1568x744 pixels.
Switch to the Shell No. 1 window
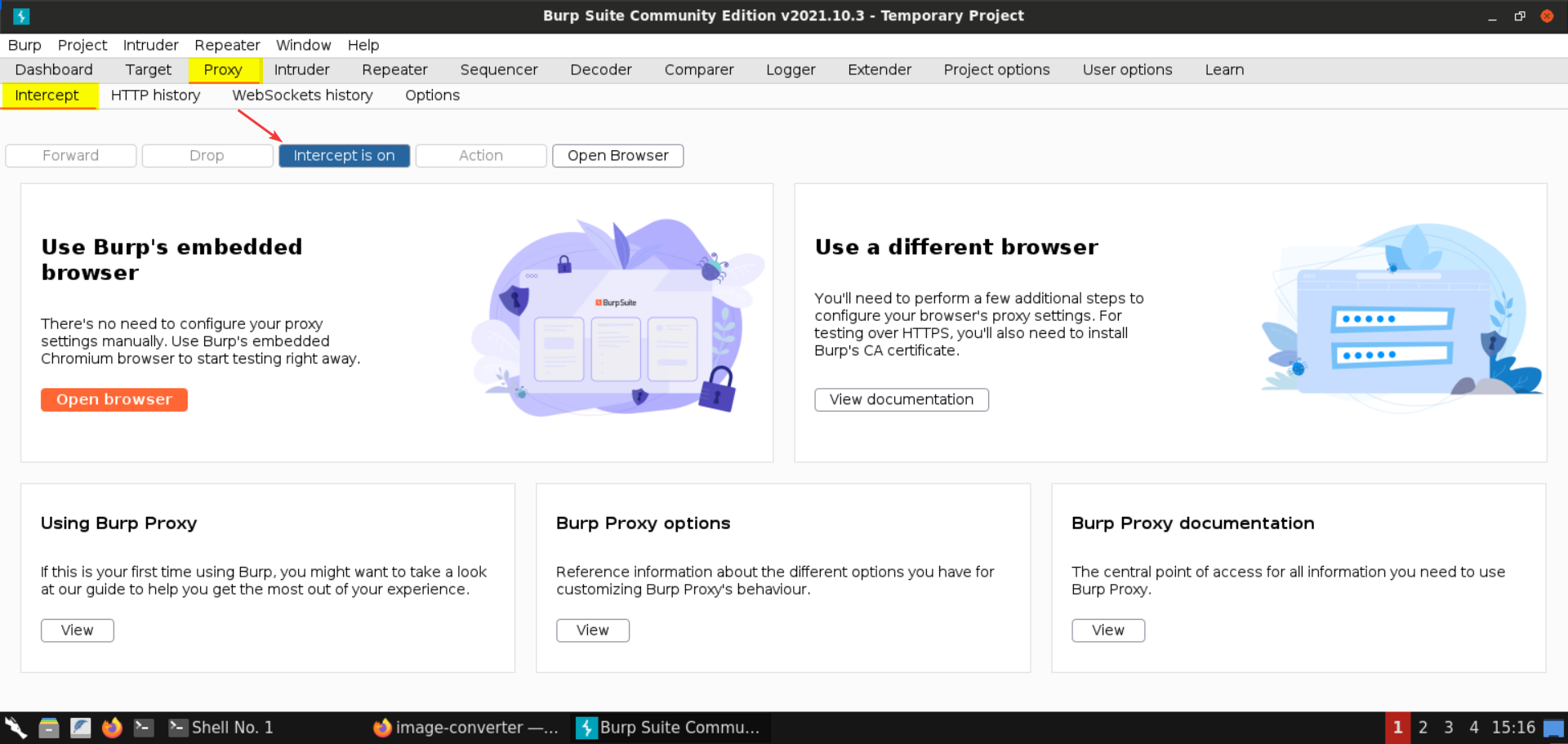[221, 727]
